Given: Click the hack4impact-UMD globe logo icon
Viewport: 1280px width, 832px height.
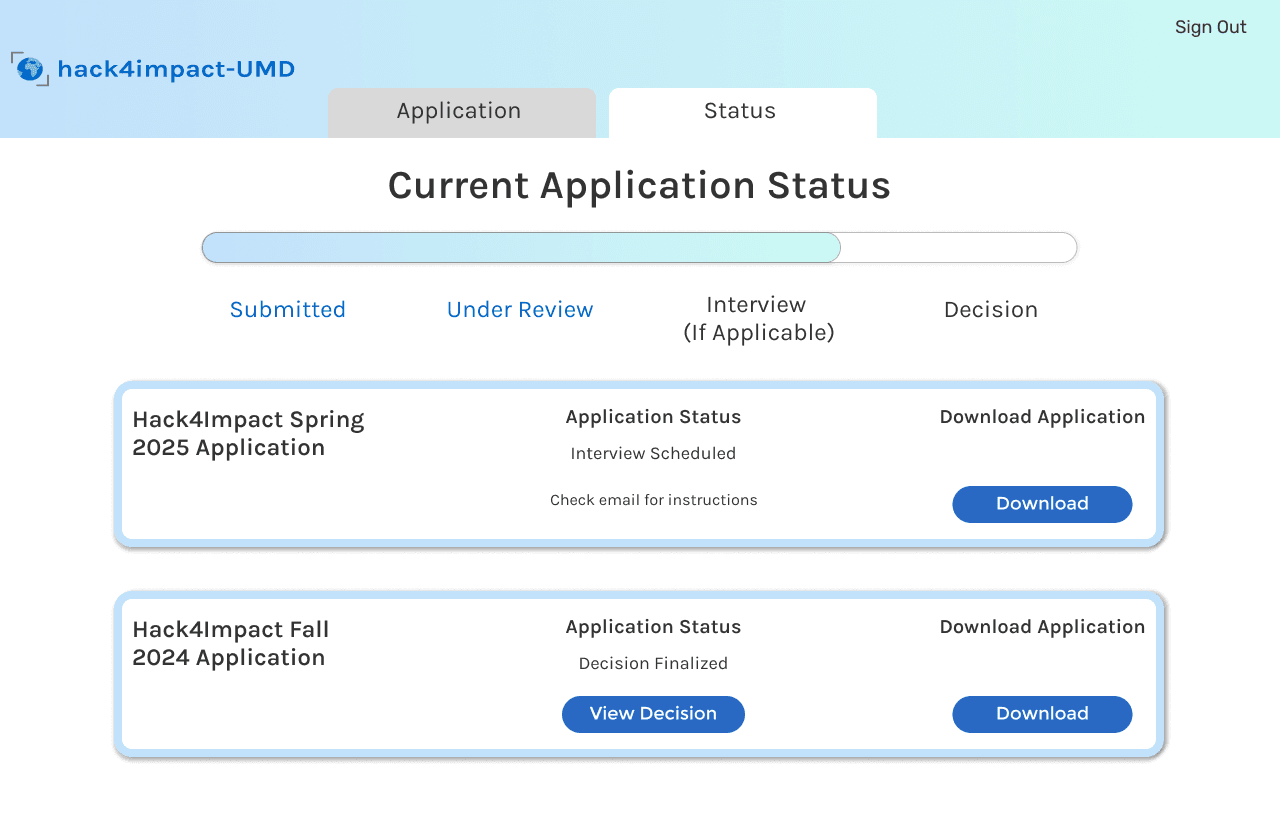Looking at the screenshot, I should tap(29, 69).
